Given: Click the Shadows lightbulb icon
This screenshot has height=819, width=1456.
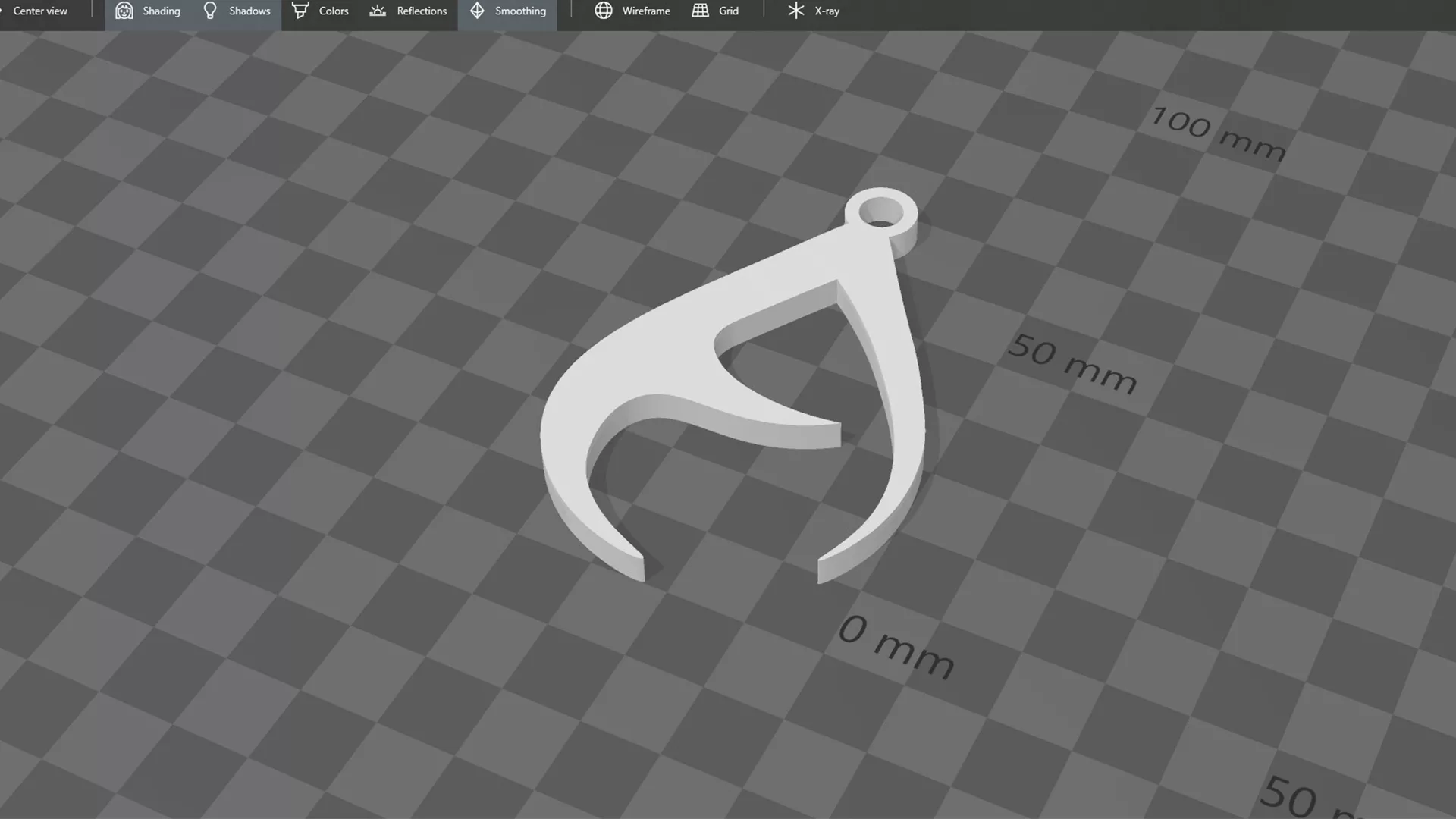Looking at the screenshot, I should click(x=210, y=11).
